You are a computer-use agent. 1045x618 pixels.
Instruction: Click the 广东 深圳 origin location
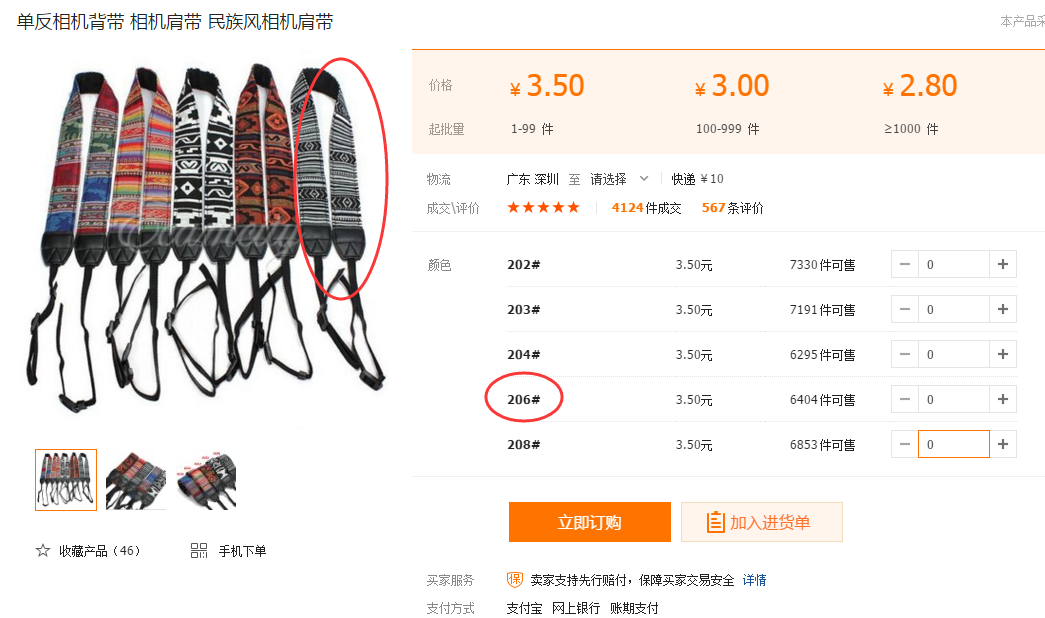tap(532, 179)
